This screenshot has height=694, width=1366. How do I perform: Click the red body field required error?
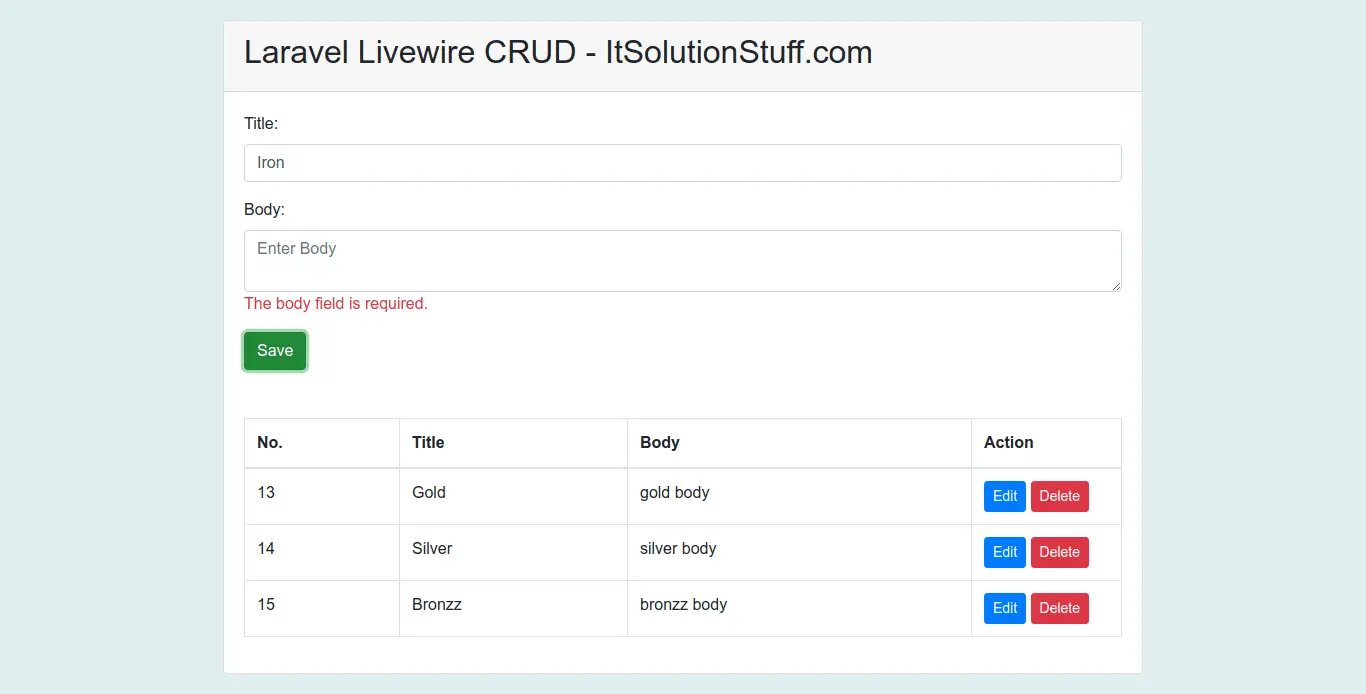(x=336, y=304)
